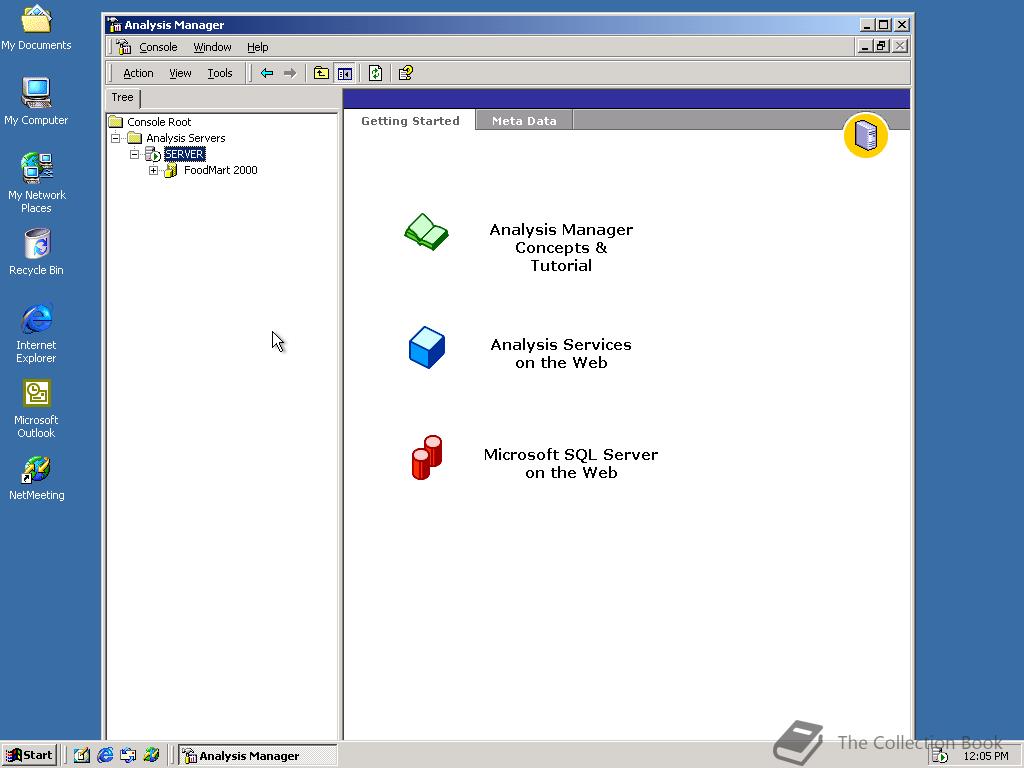Select FoodMart 2000 label in tree
This screenshot has width=1024, height=768.
pyautogui.click(x=221, y=170)
